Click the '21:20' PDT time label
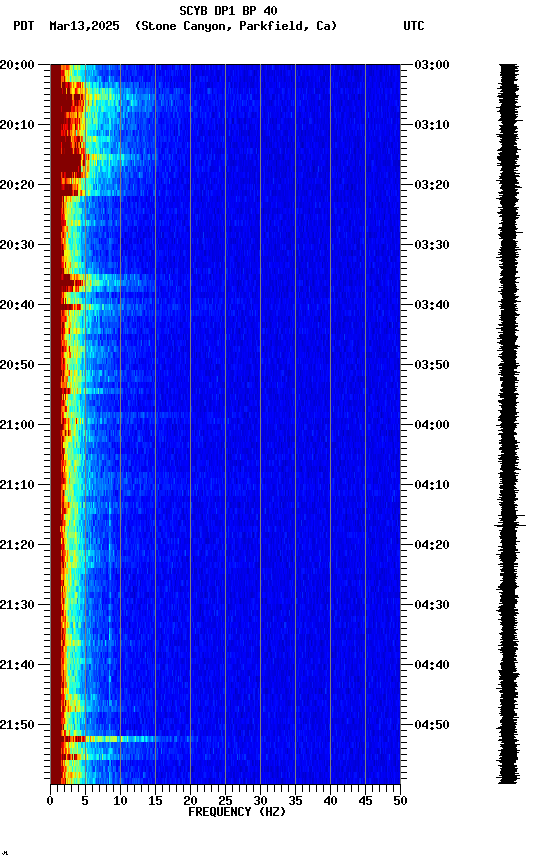 tap(17, 546)
